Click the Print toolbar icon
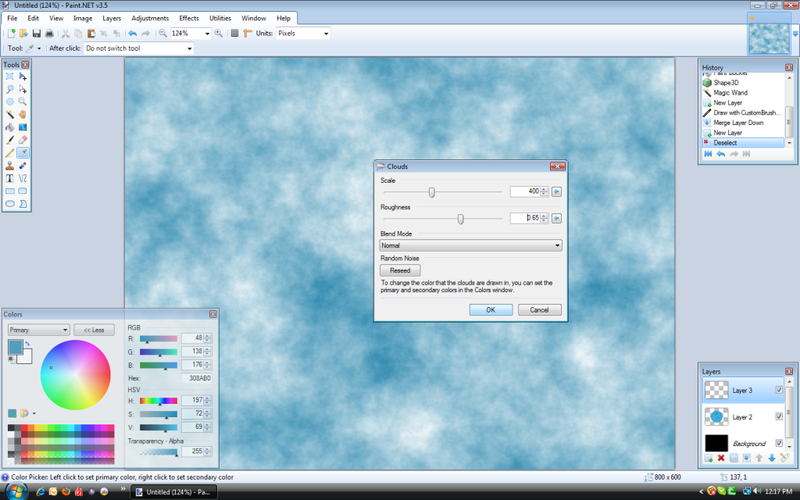This screenshot has width=800, height=500. click(x=49, y=33)
